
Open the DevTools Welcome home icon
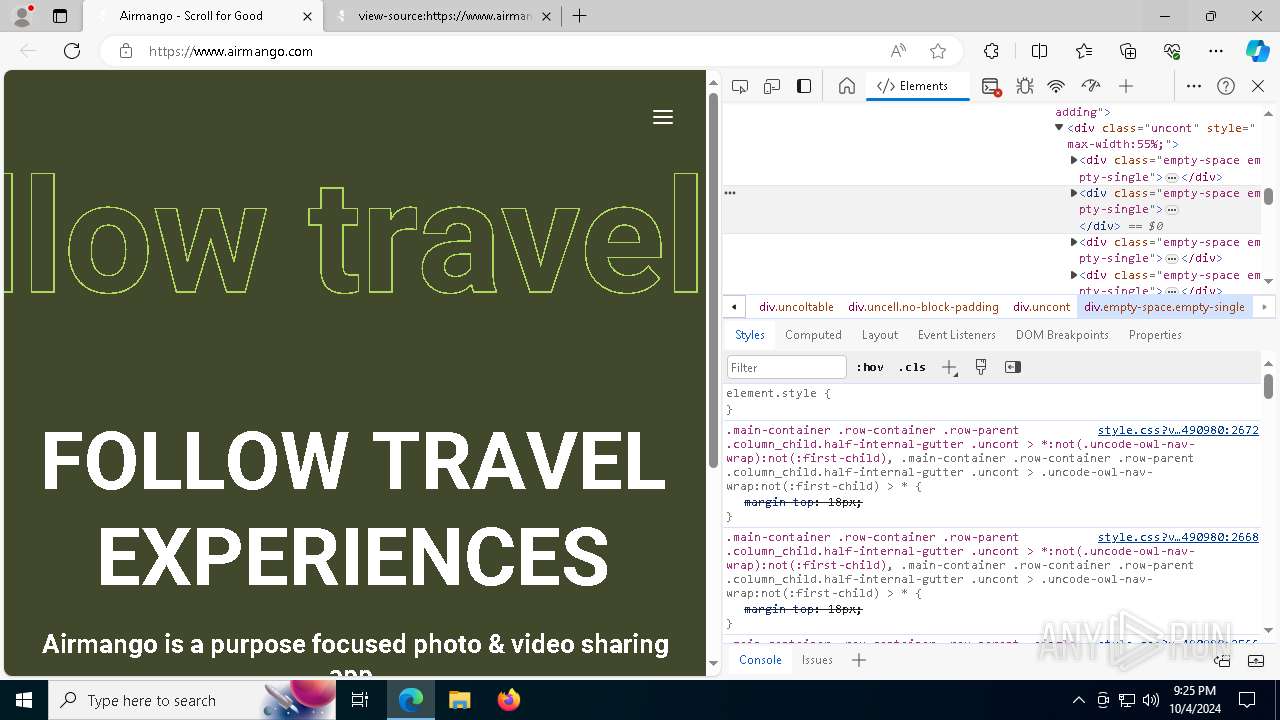847,86
